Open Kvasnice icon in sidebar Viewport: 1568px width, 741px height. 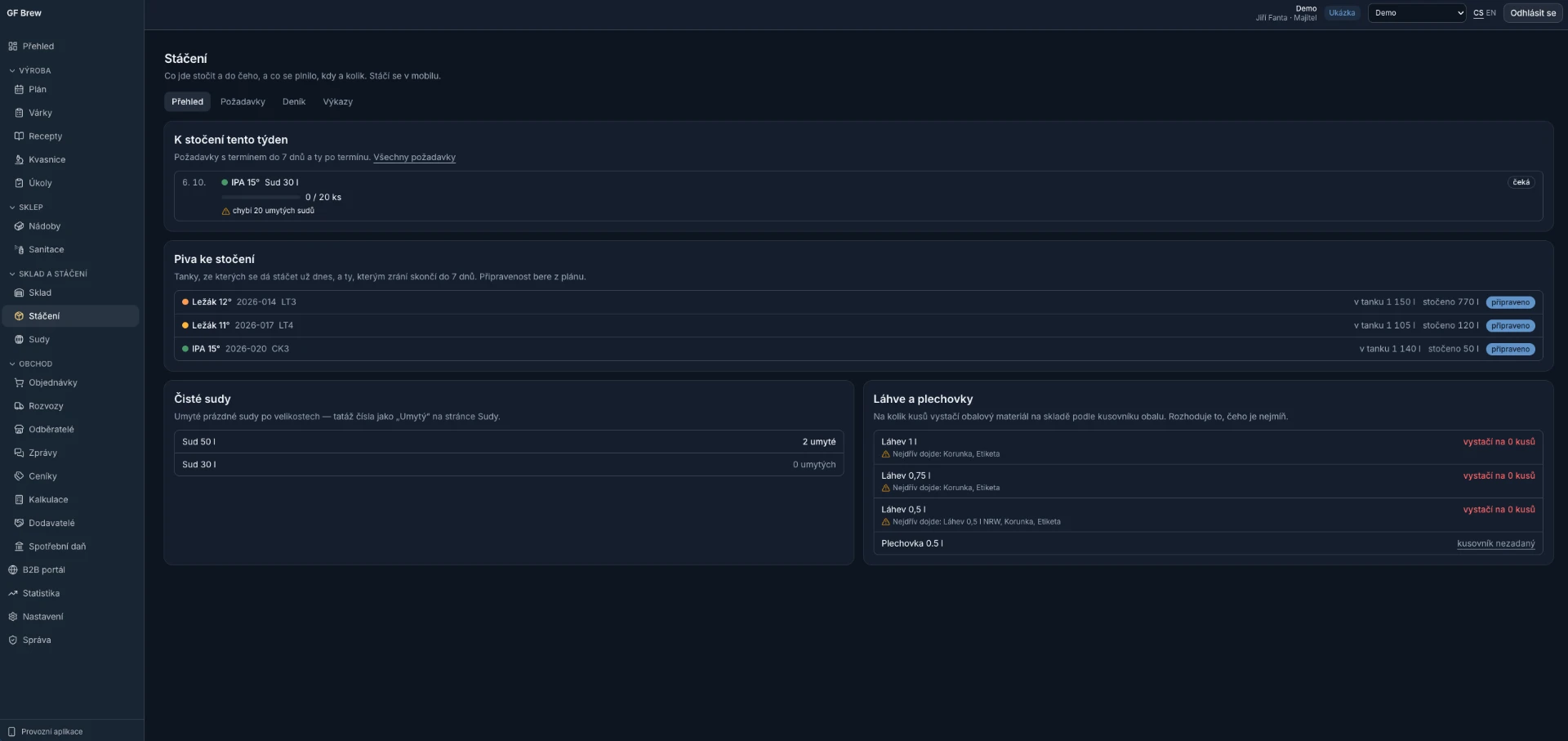(x=19, y=159)
